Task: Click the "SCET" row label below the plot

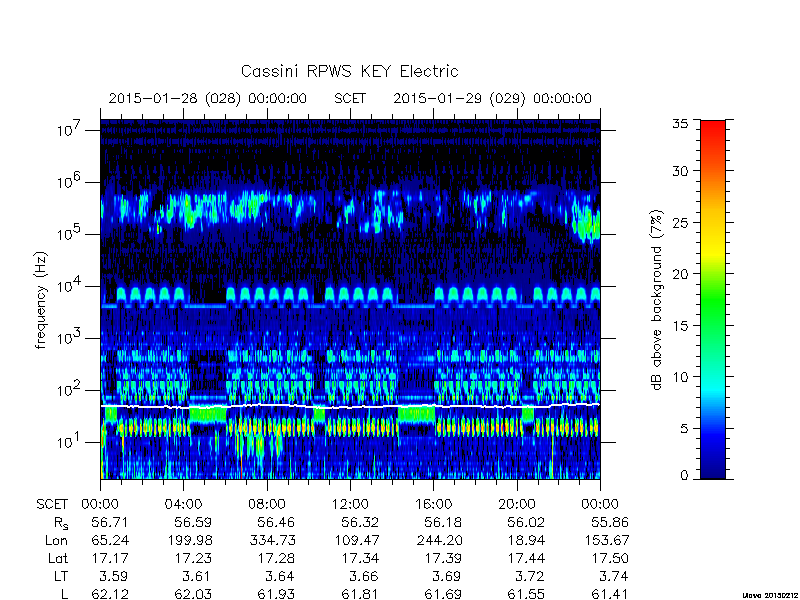Action: click(52, 504)
